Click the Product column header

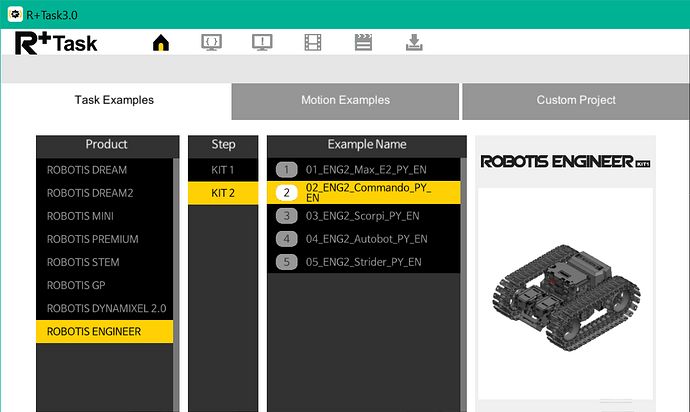107,147
